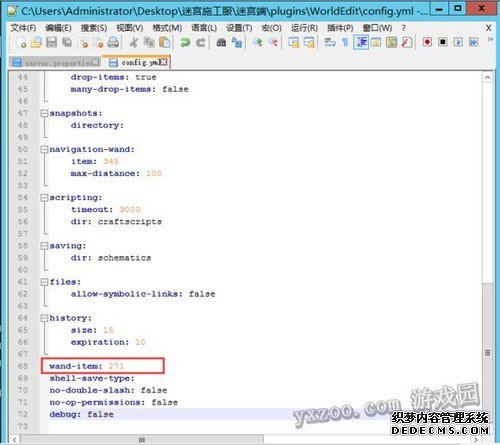This screenshot has height=445, width=500.
Task: Click the Save toolbar icon
Action: pos(51,42)
